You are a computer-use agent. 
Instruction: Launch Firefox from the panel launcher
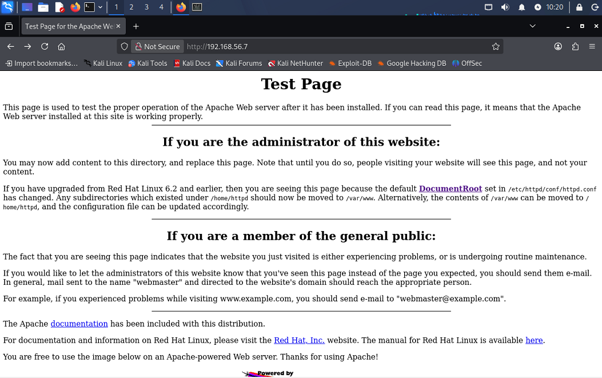(x=75, y=7)
